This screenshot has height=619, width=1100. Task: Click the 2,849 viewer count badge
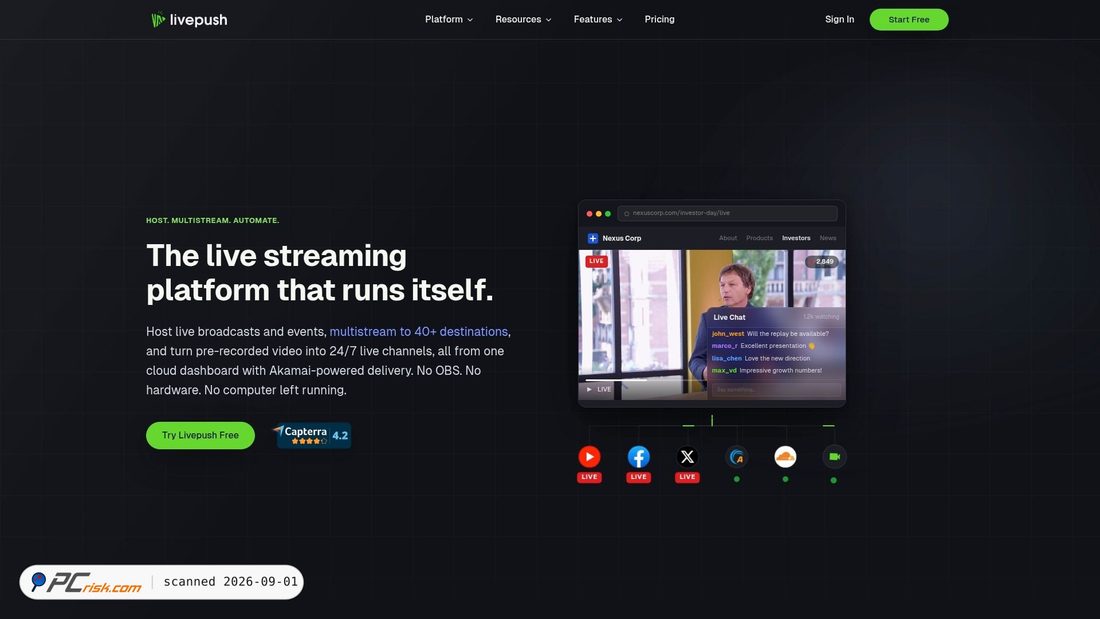821,262
